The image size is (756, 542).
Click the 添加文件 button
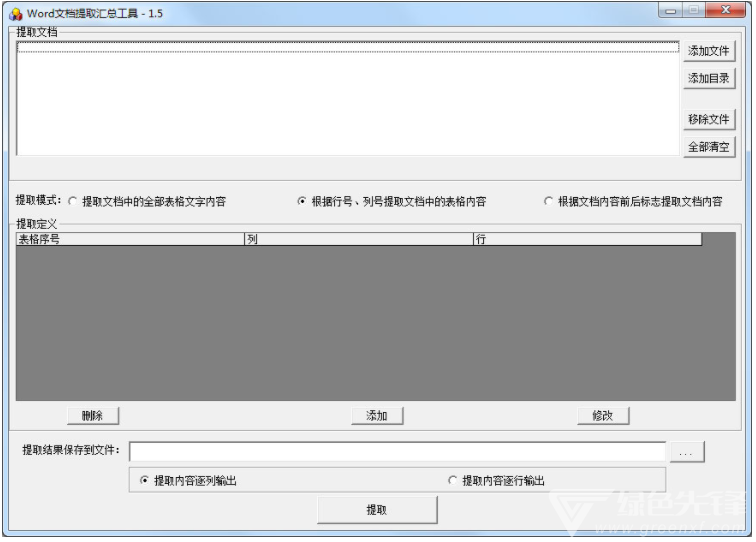point(709,51)
